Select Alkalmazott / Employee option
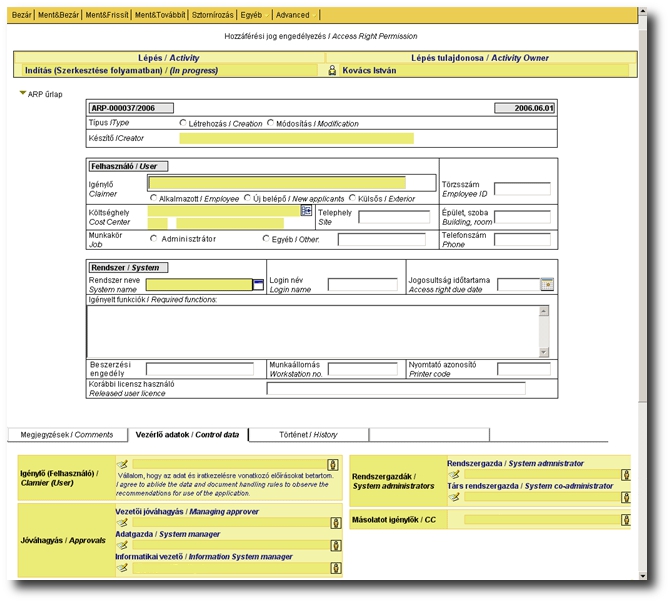Viewport: 670px width, 603px height. [153, 198]
